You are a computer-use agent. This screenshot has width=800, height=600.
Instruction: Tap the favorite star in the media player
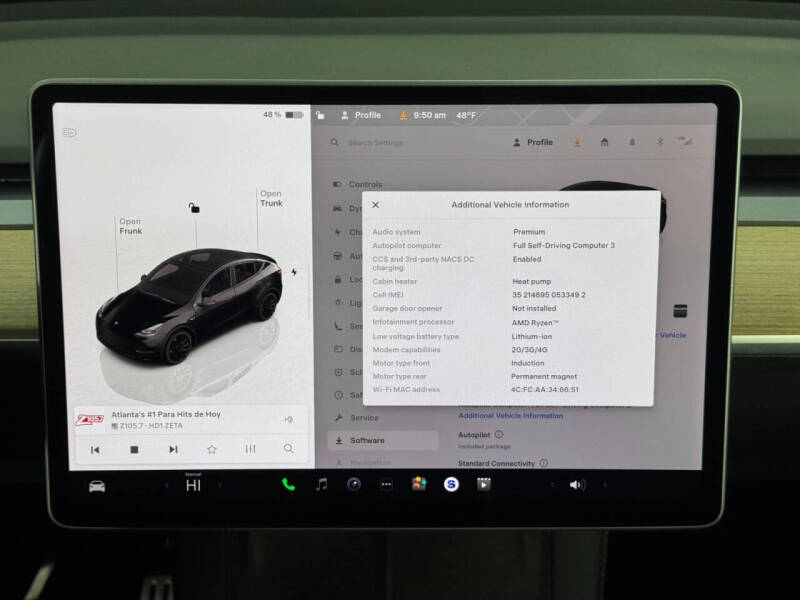coord(212,449)
